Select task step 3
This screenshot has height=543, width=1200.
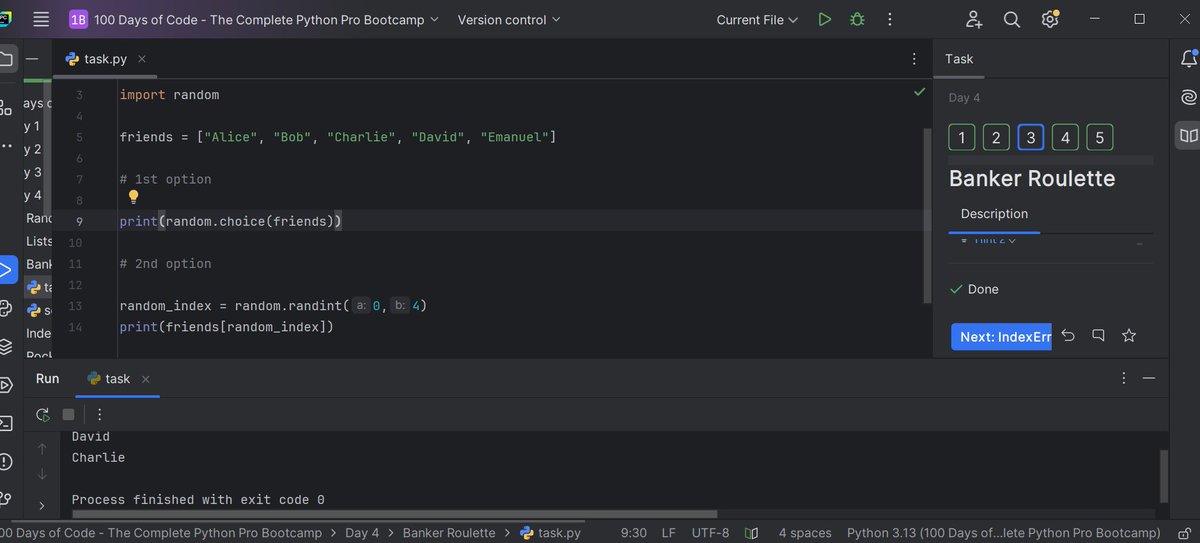(x=1031, y=138)
